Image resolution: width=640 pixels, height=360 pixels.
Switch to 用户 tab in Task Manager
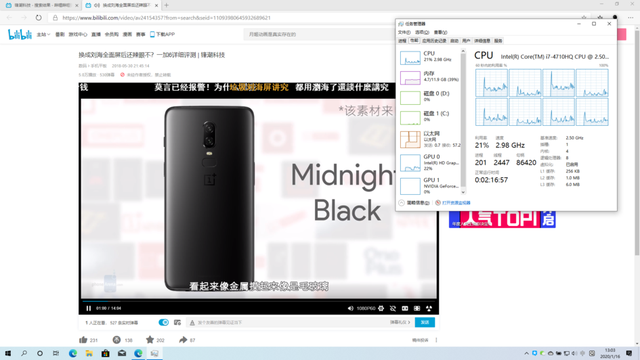click(x=466, y=41)
